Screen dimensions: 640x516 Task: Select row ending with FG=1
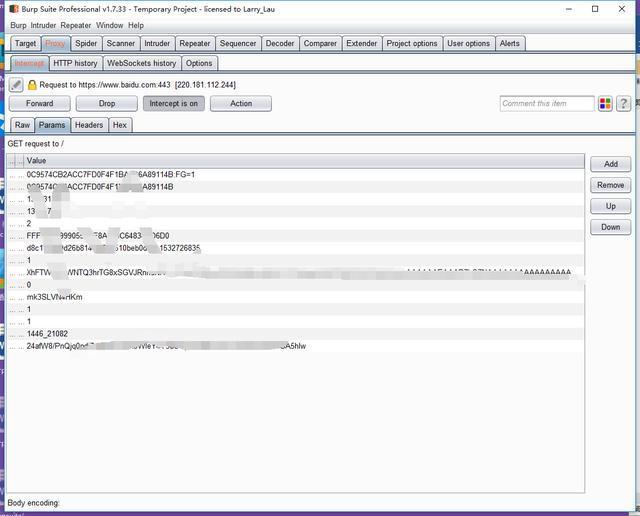(x=296, y=175)
